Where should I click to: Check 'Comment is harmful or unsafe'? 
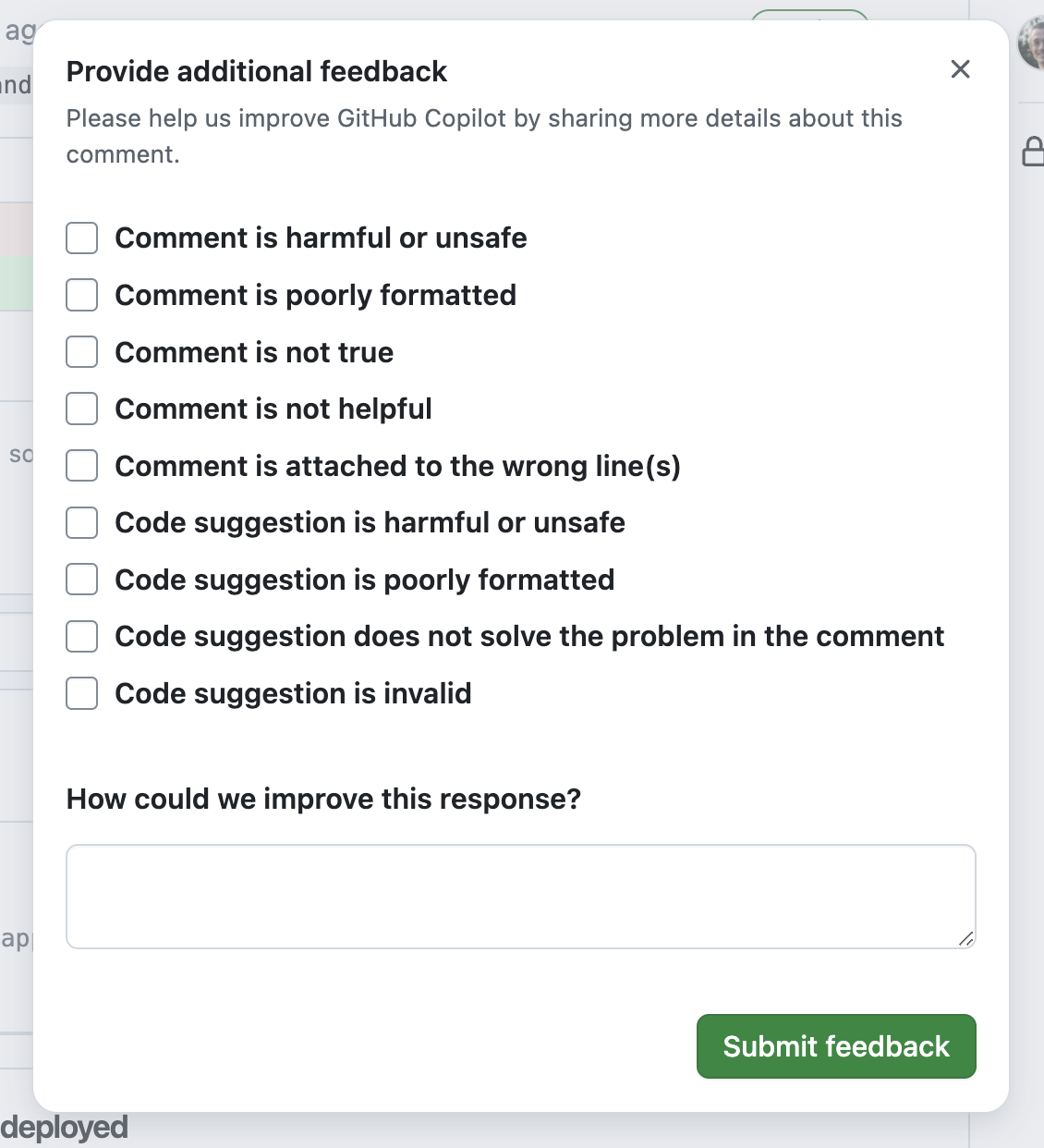81,238
